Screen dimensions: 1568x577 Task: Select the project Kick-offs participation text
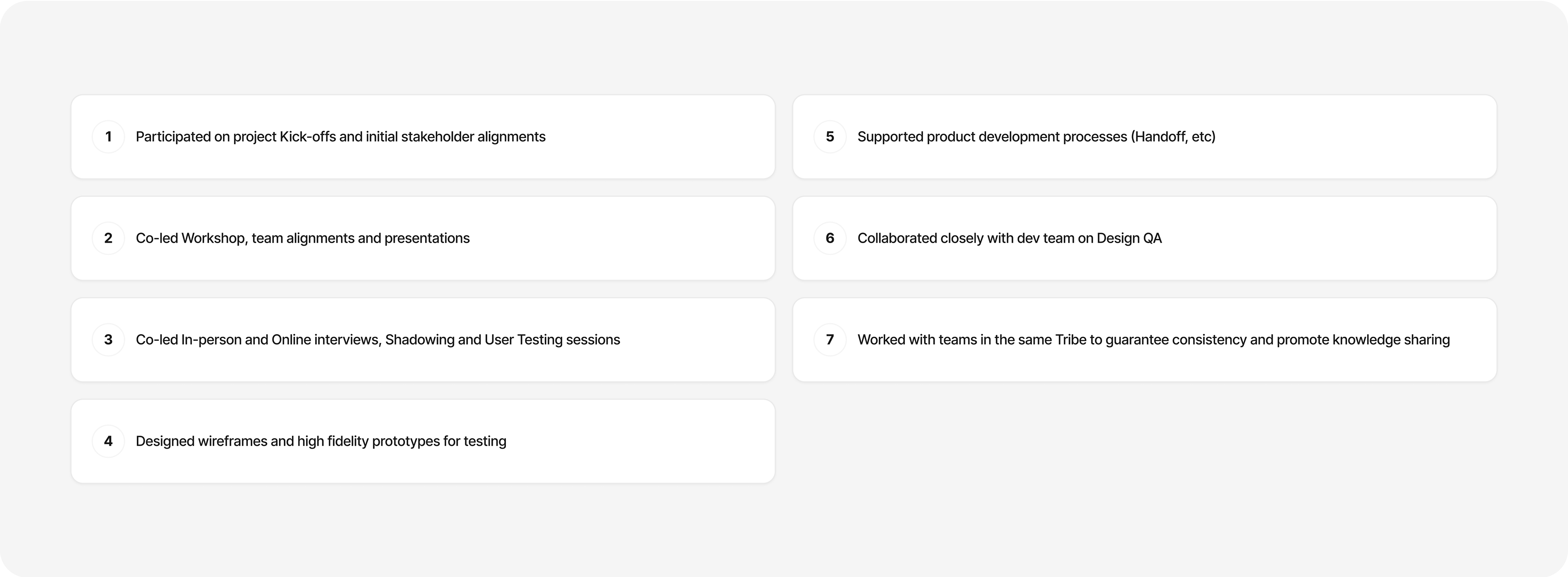tap(340, 136)
